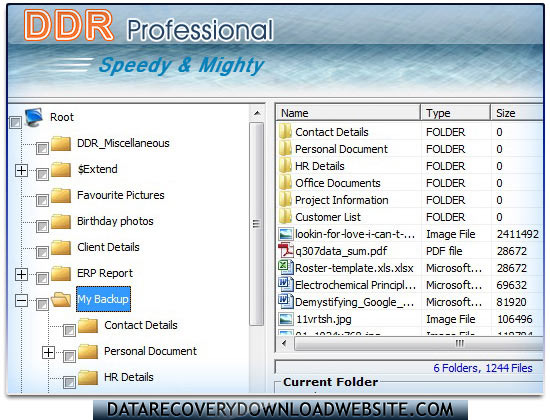Click the Personal Document folder icon in file list
550x420 pixels.
286,149
